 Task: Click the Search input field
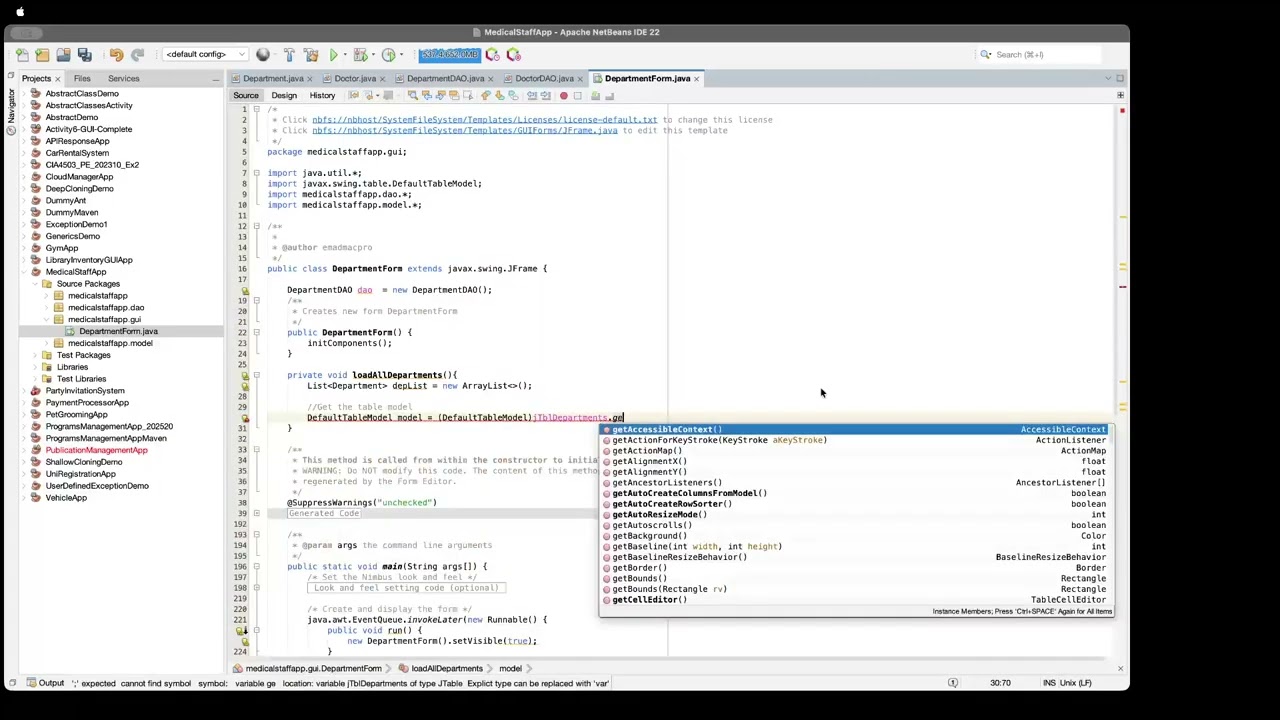coord(1040,55)
